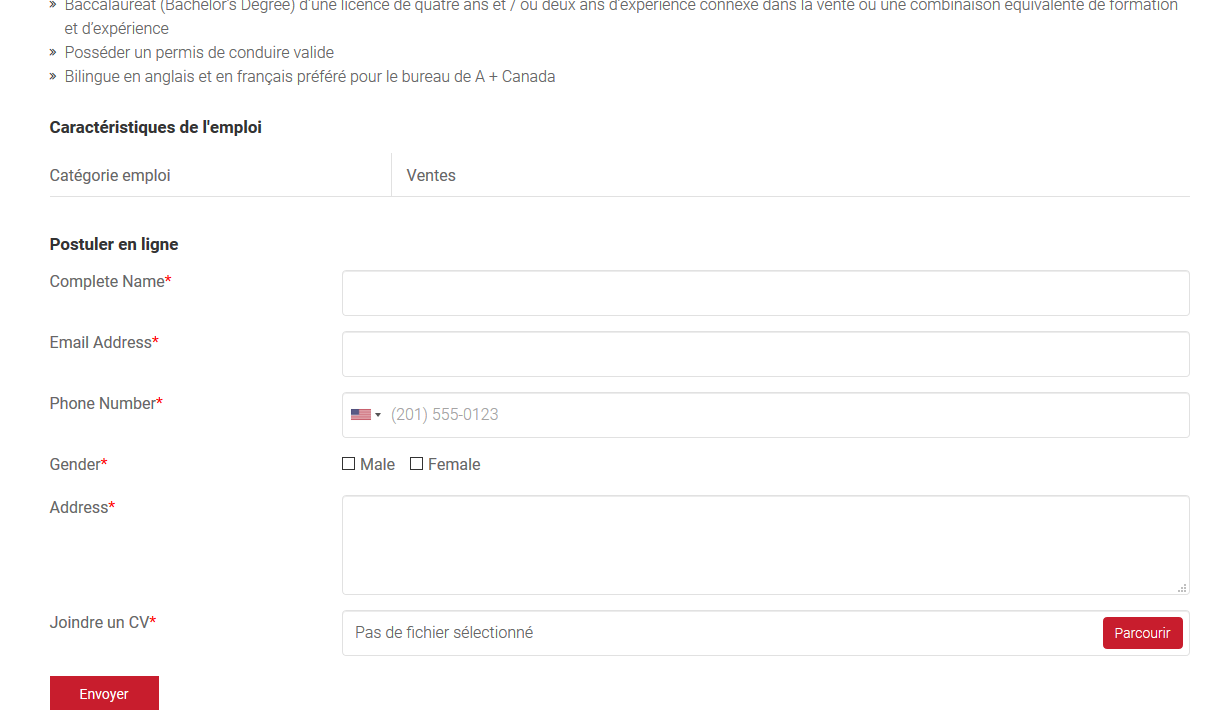This screenshot has width=1232, height=719.
Task: Check the Male gender checkbox
Action: 349,464
